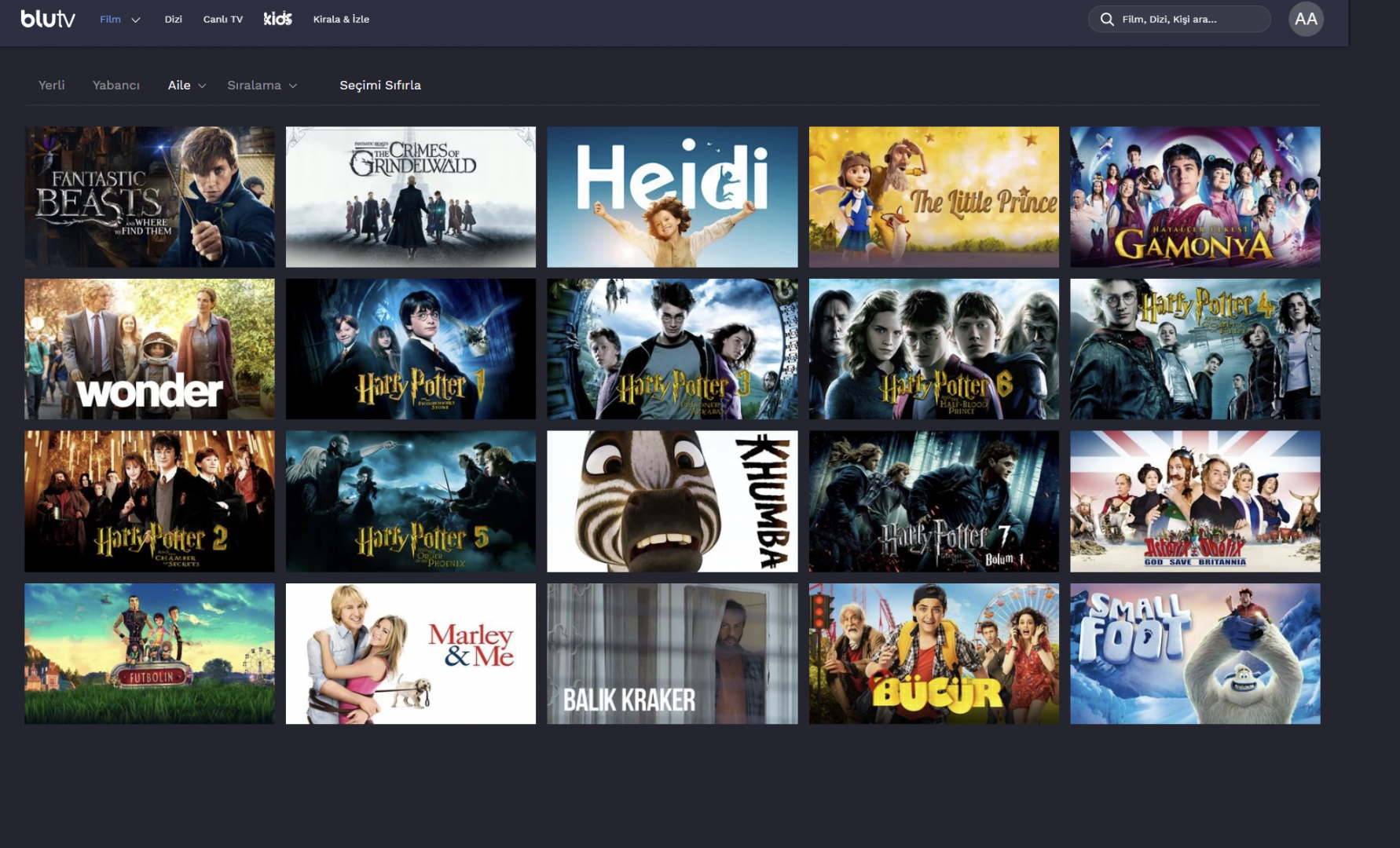Click the AA profile avatar icon

[x=1307, y=19]
